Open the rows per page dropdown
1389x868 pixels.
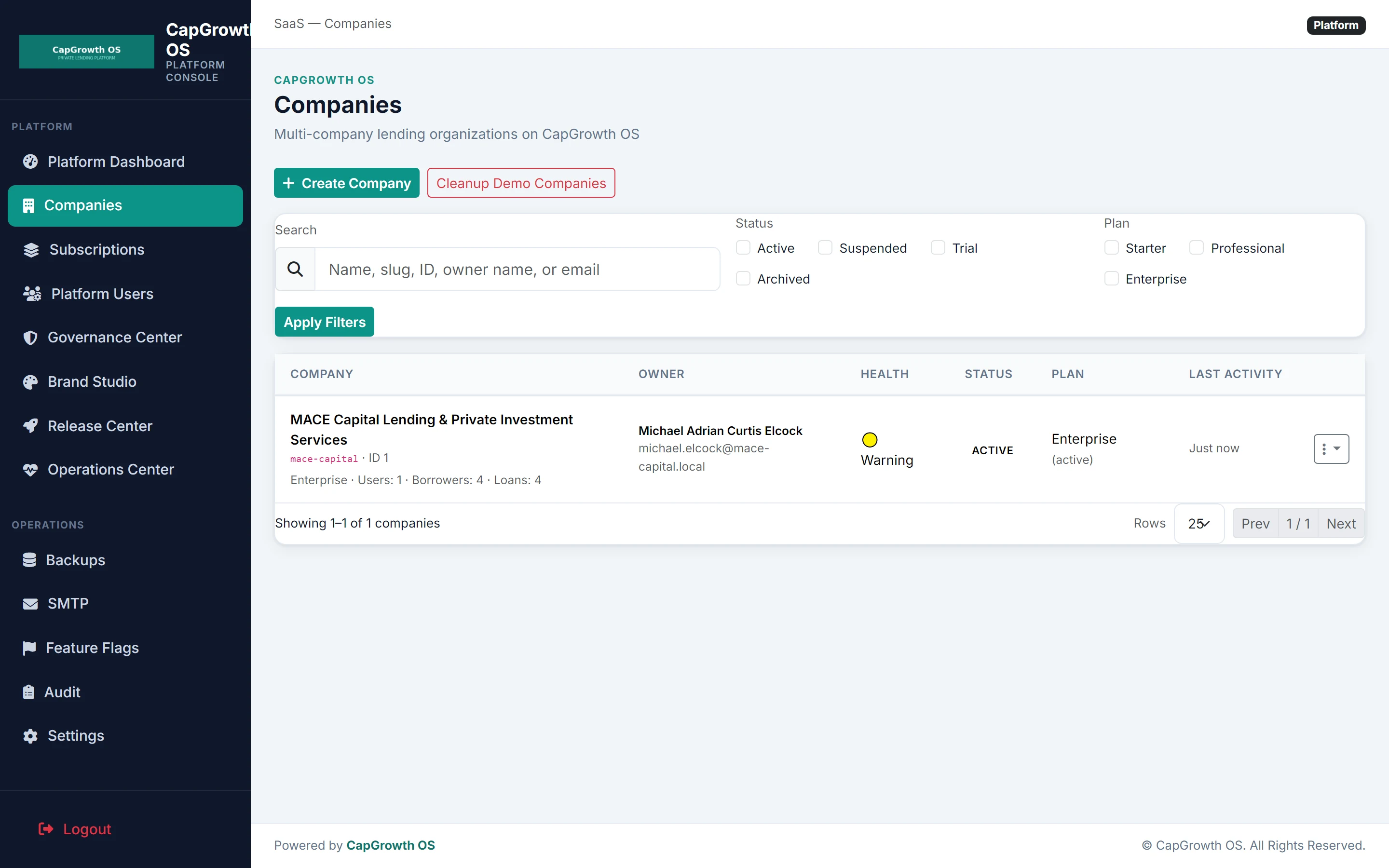click(x=1199, y=524)
